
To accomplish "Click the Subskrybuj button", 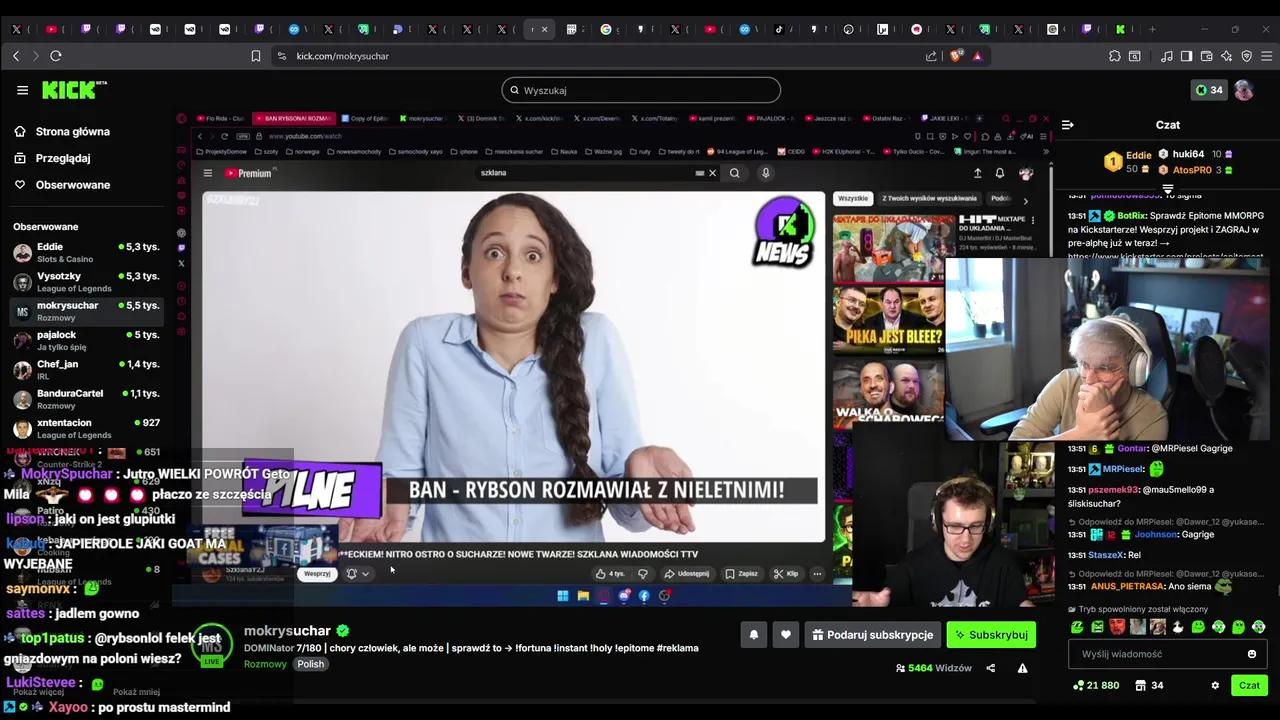I will pos(991,635).
